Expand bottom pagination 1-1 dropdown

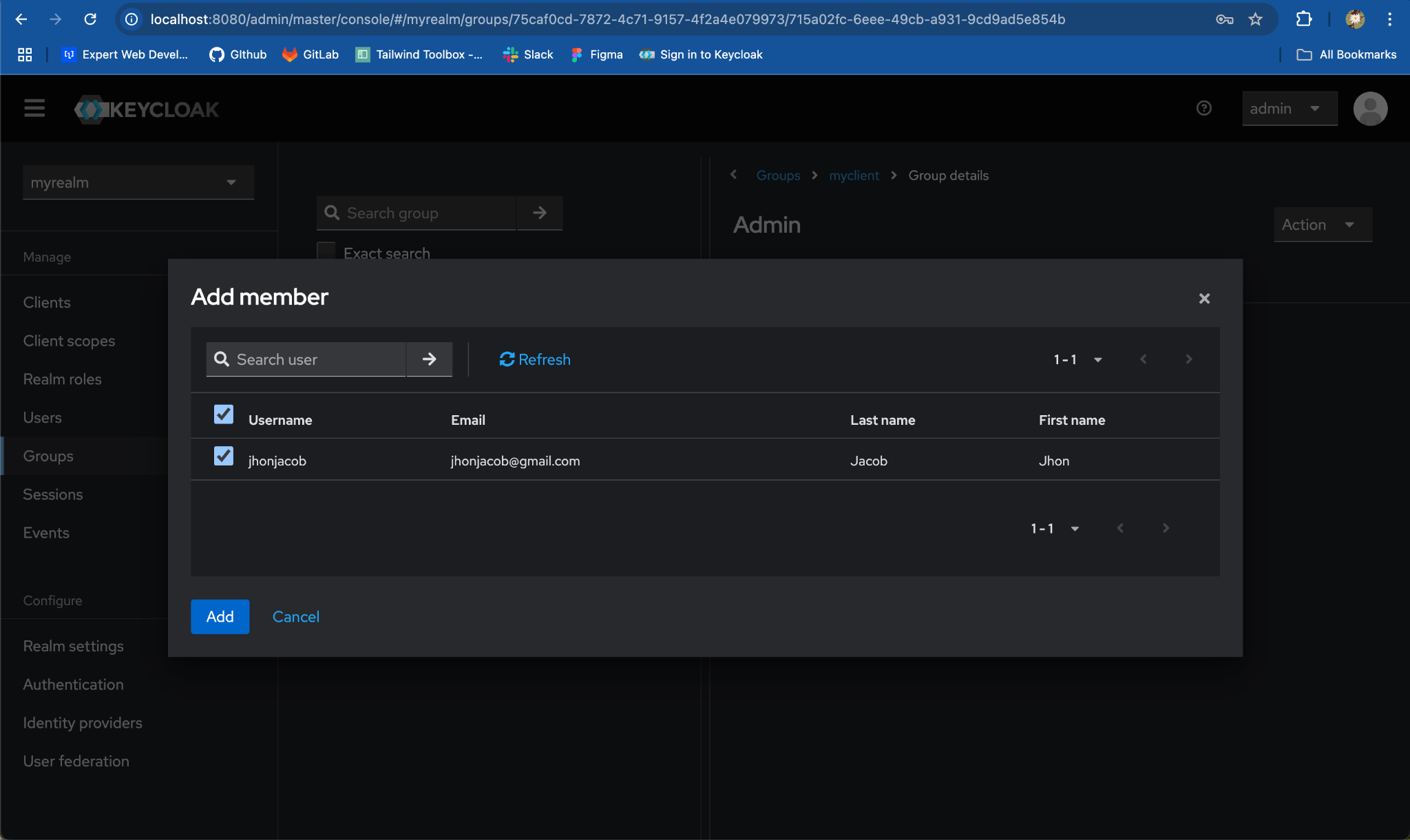(1054, 528)
